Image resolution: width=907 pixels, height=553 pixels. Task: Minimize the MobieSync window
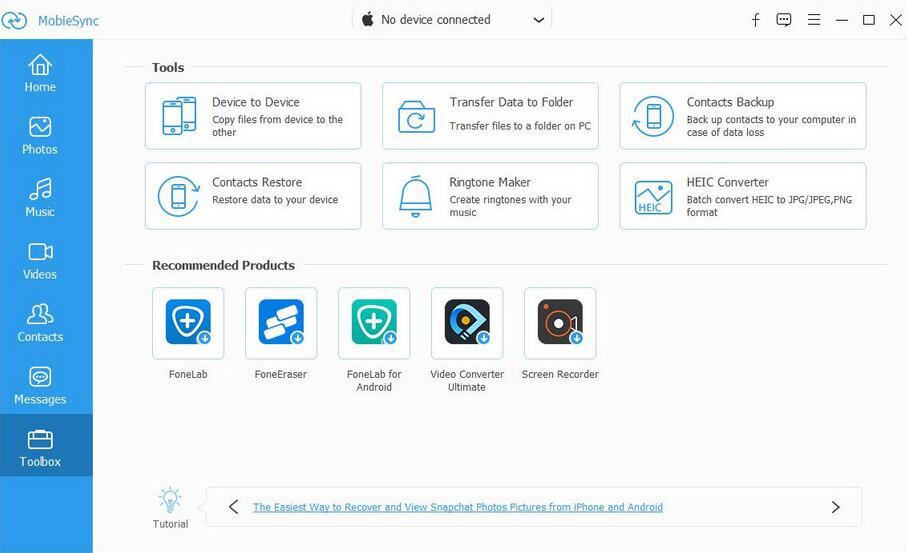(842, 20)
